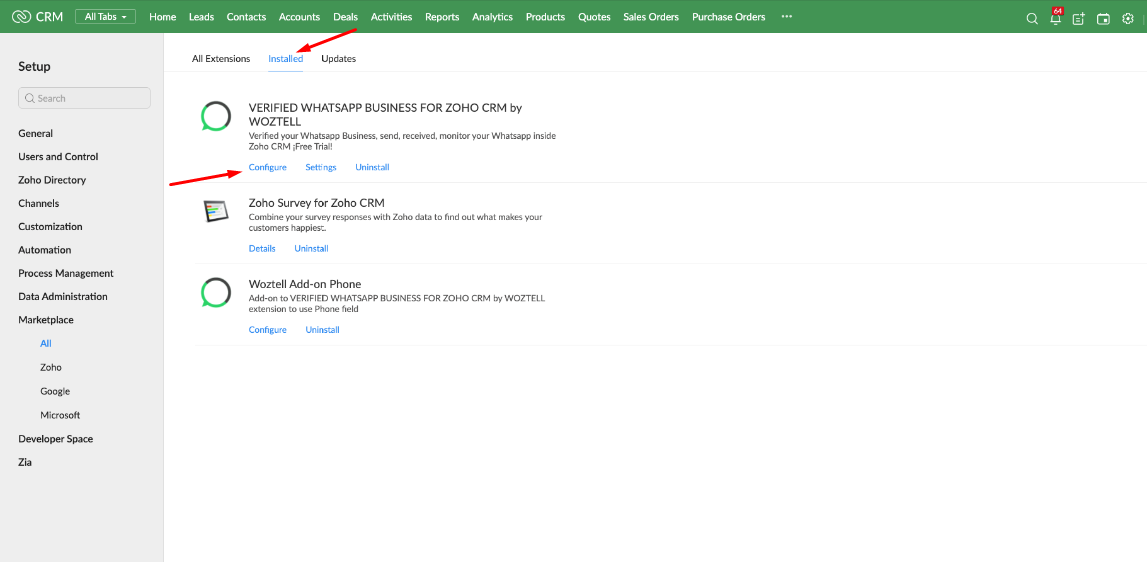Open the Reports module
1147x562 pixels.
tap(443, 17)
